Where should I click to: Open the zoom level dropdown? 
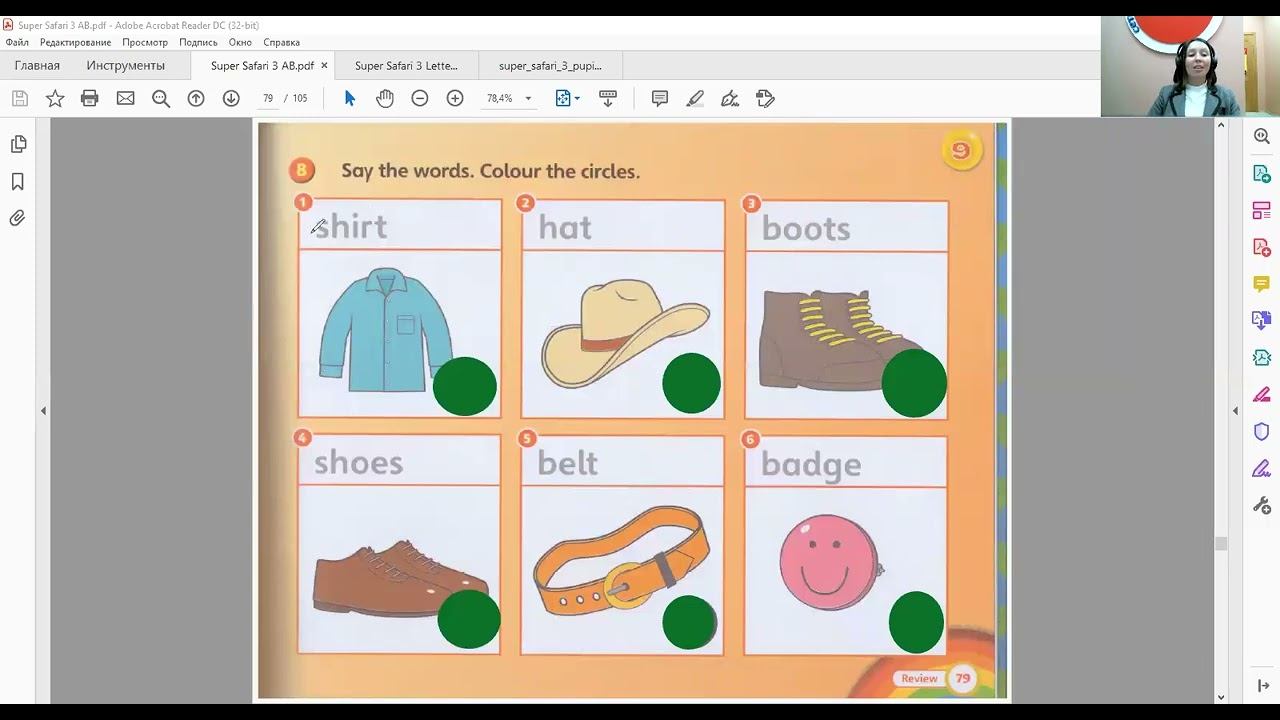[x=528, y=99]
